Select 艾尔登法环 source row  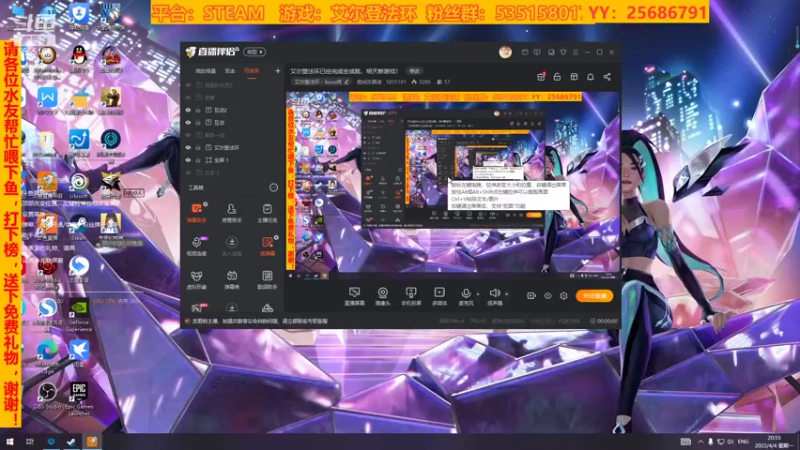[x=233, y=147]
